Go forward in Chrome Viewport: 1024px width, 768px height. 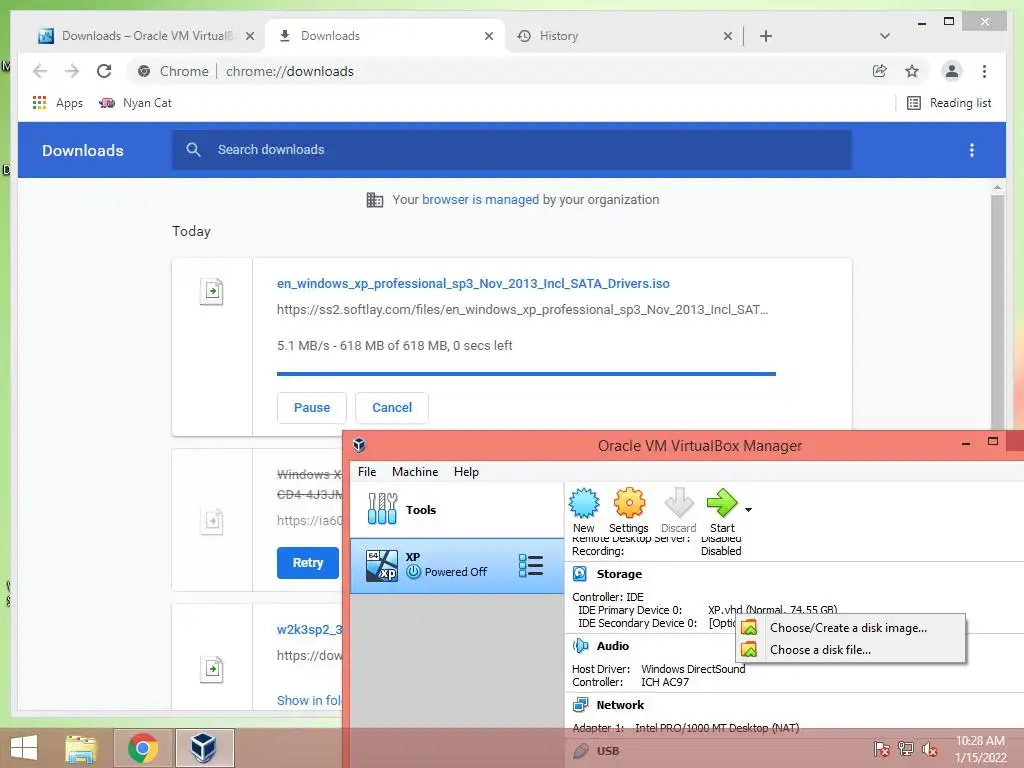click(x=72, y=71)
